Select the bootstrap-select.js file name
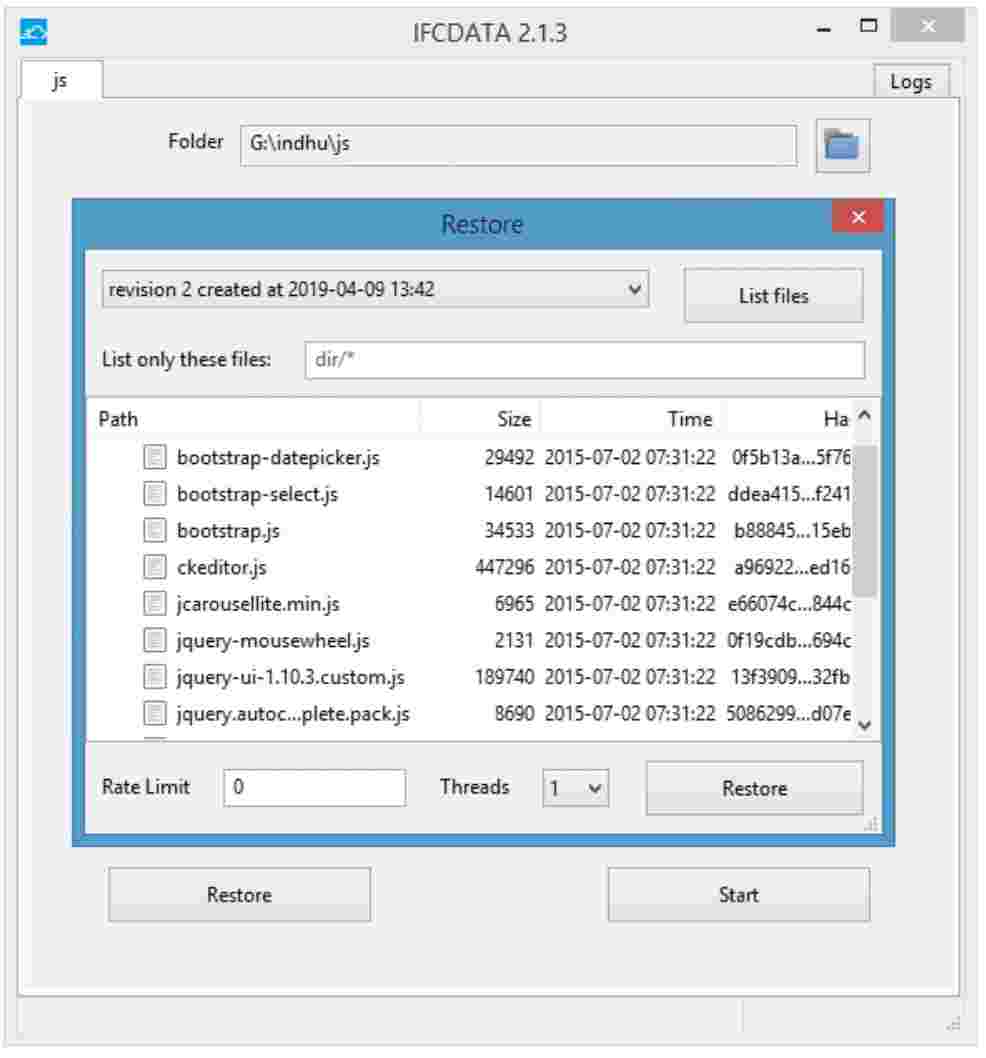The height and width of the screenshot is (1058, 986). tap(257, 494)
